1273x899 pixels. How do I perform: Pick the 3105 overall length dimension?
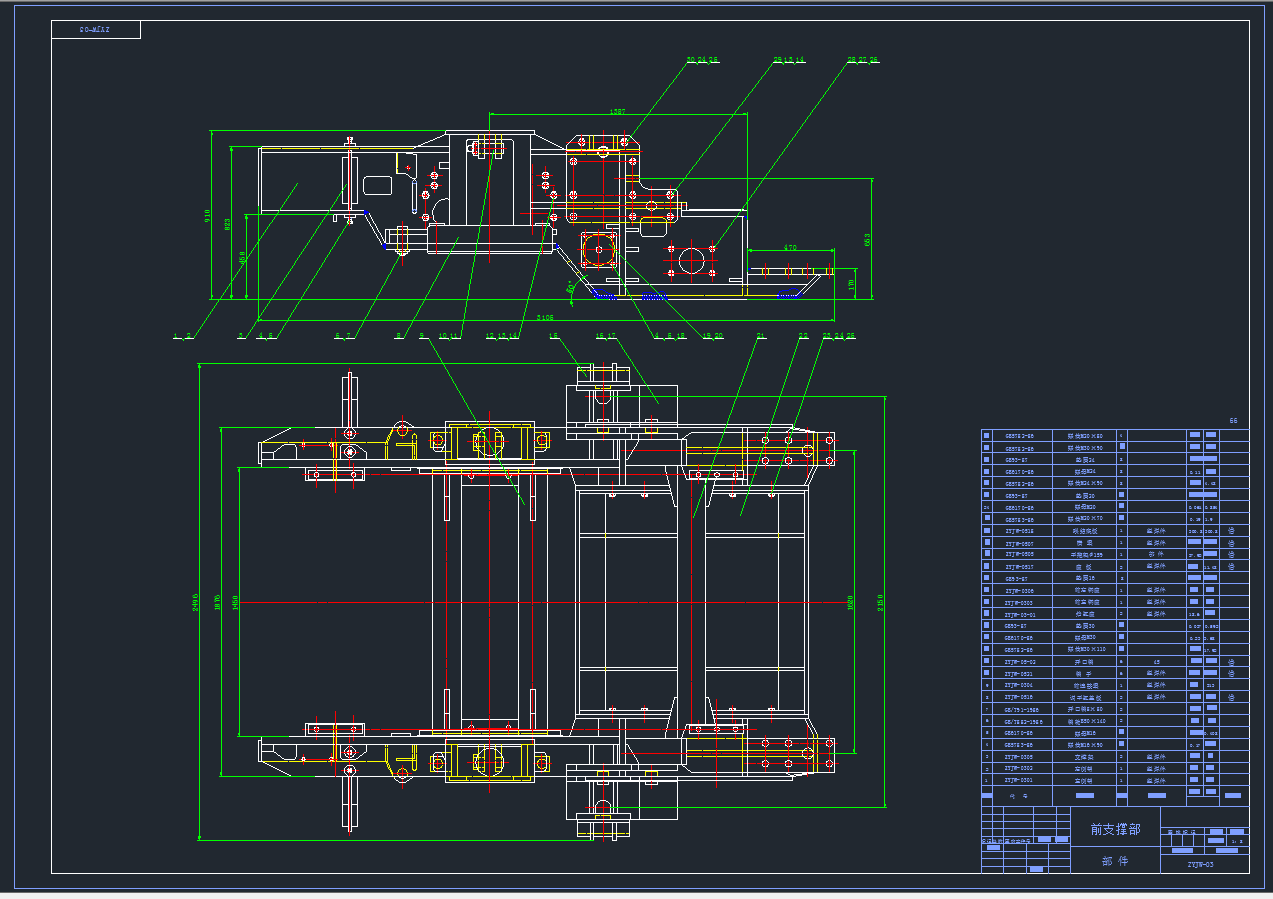tap(545, 317)
